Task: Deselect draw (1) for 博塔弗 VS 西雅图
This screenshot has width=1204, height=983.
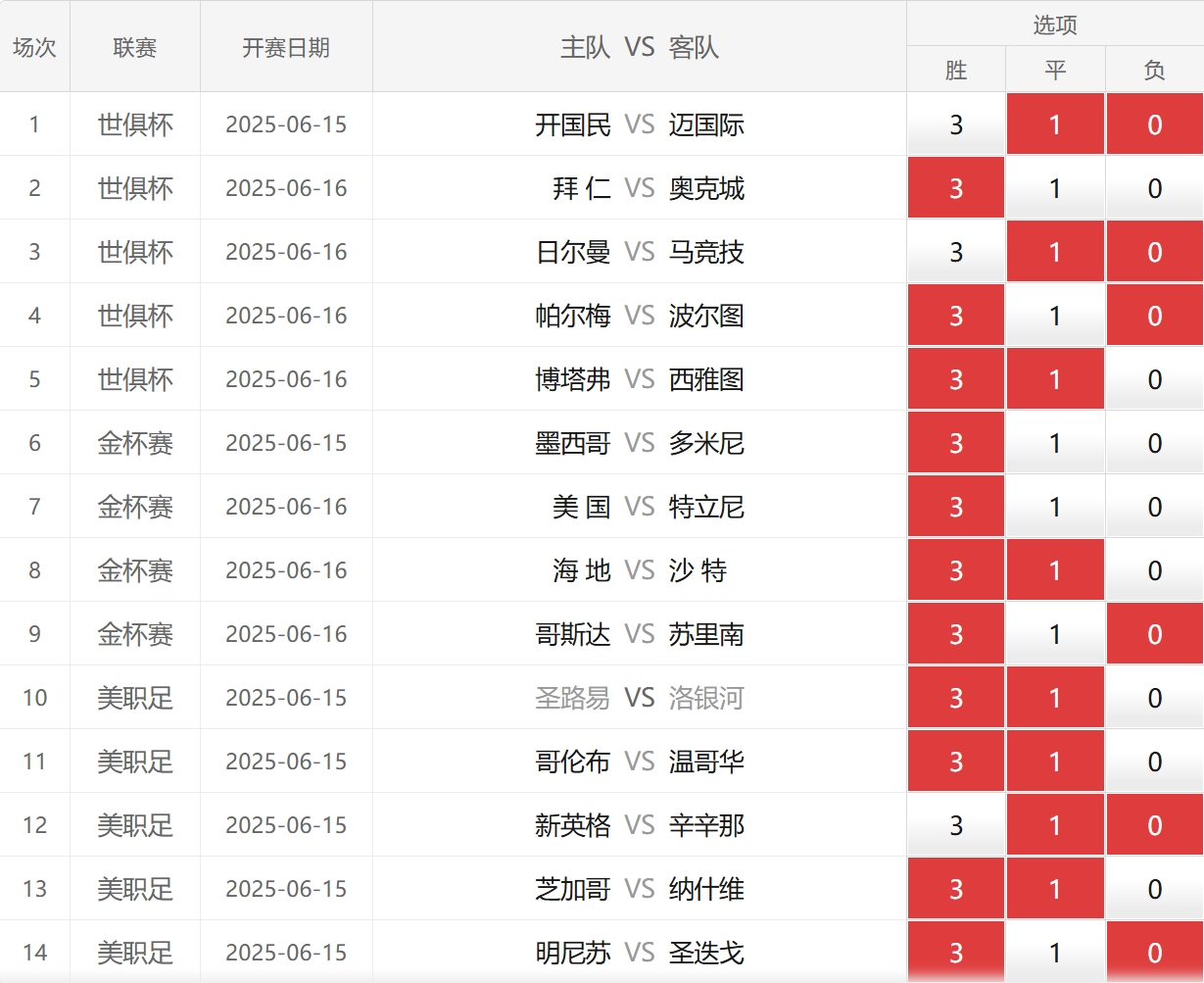Action: pos(1055,379)
